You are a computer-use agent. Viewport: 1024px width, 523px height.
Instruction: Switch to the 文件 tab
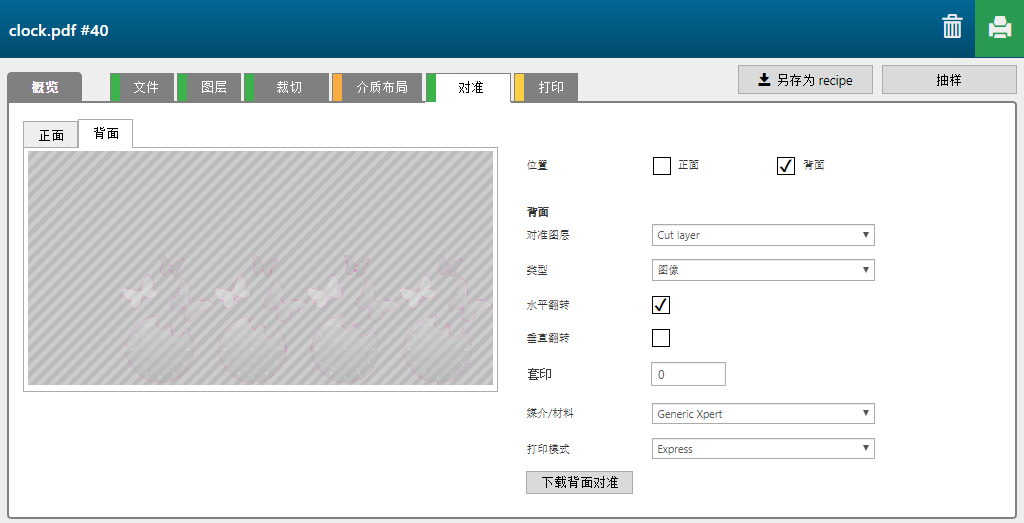pos(146,88)
